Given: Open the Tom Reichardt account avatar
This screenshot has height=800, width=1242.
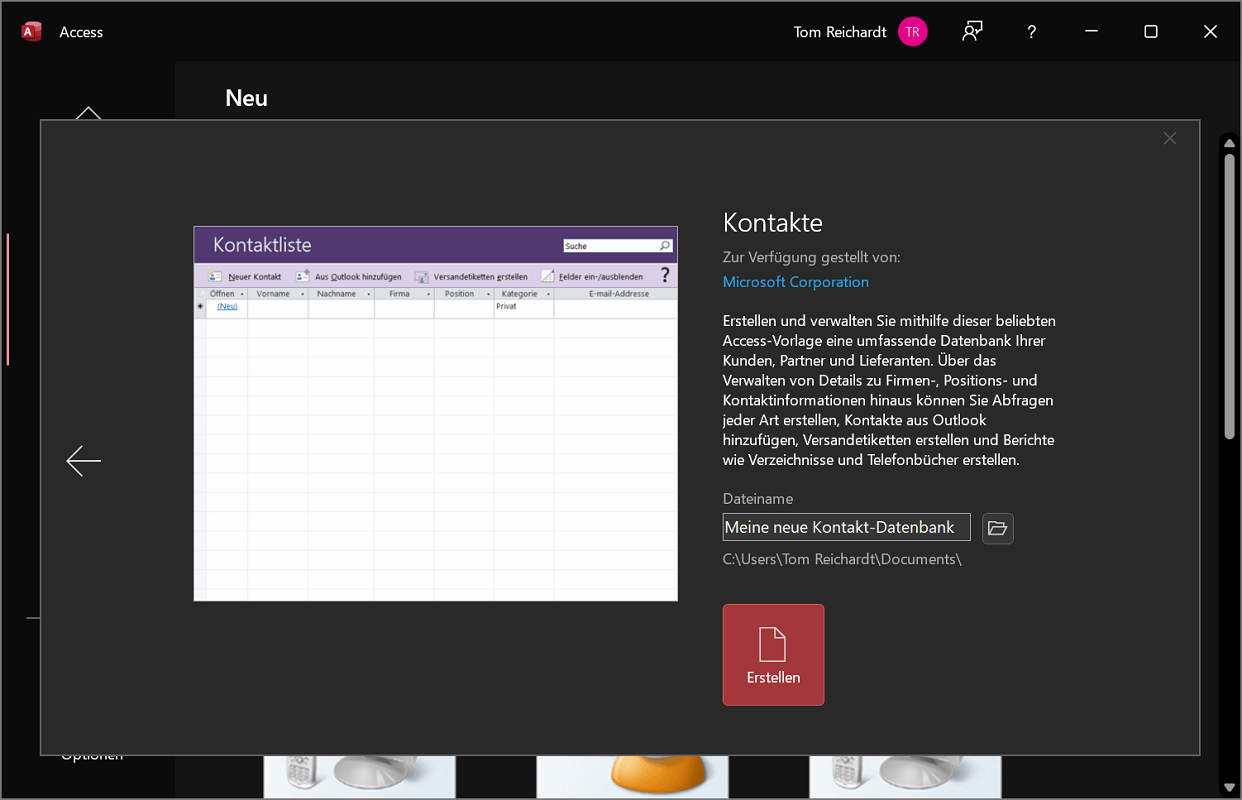Looking at the screenshot, I should [x=912, y=32].
